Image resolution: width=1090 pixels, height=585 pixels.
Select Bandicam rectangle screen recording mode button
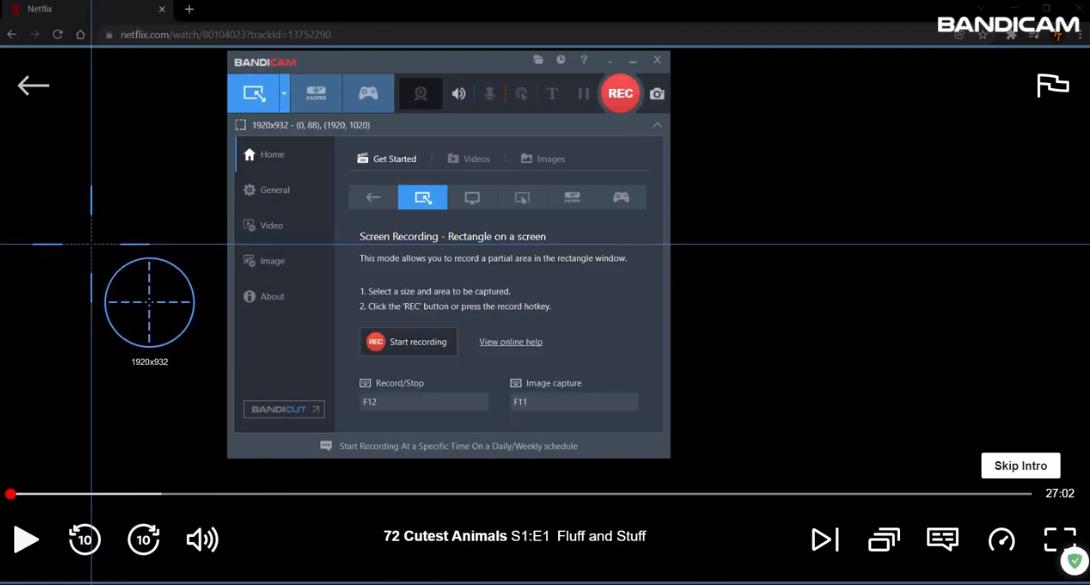(x=254, y=93)
